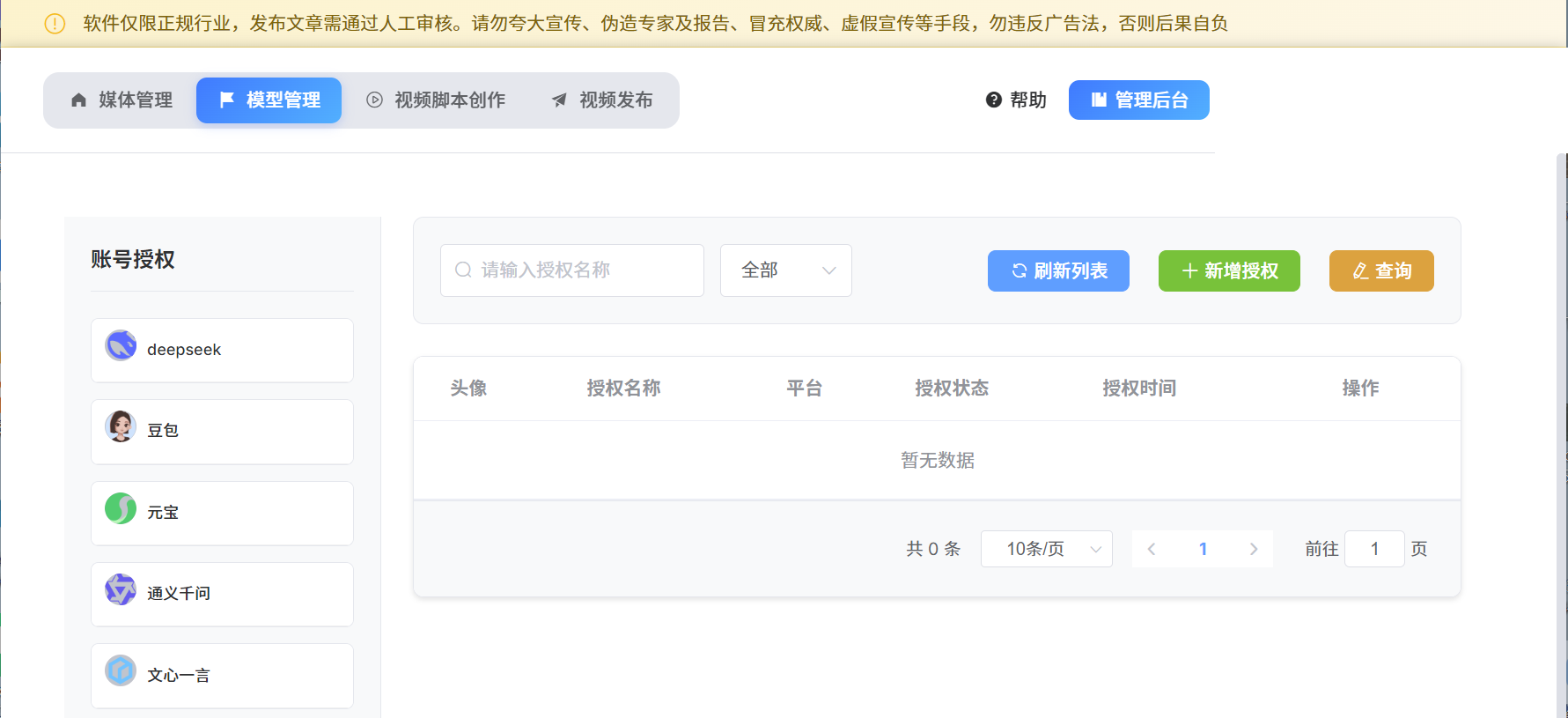The width and height of the screenshot is (1568, 718).
Task: Switch to the 模型管理 tab
Action: [269, 100]
